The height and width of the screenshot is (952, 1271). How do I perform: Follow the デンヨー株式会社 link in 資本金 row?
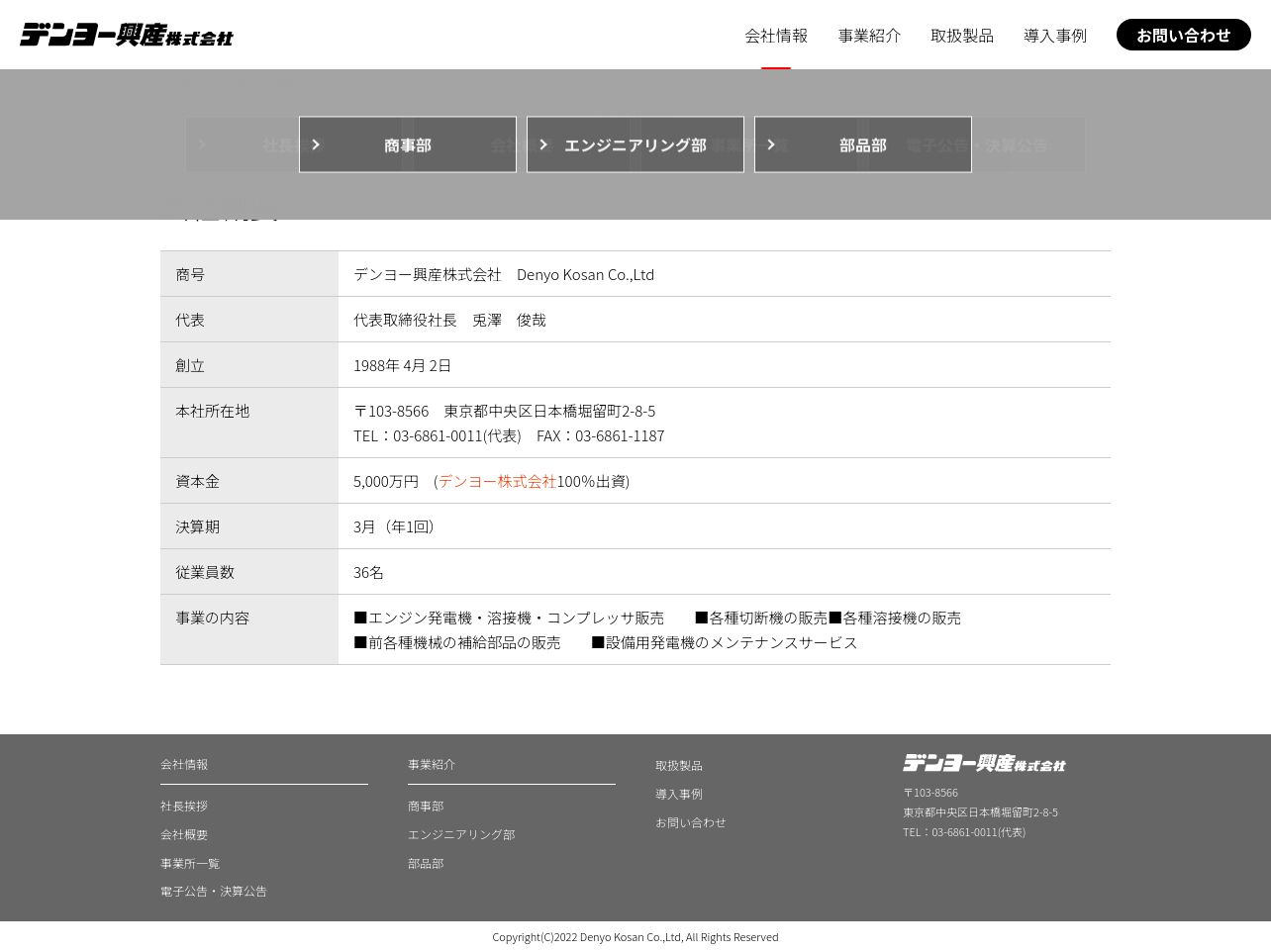[x=497, y=481]
